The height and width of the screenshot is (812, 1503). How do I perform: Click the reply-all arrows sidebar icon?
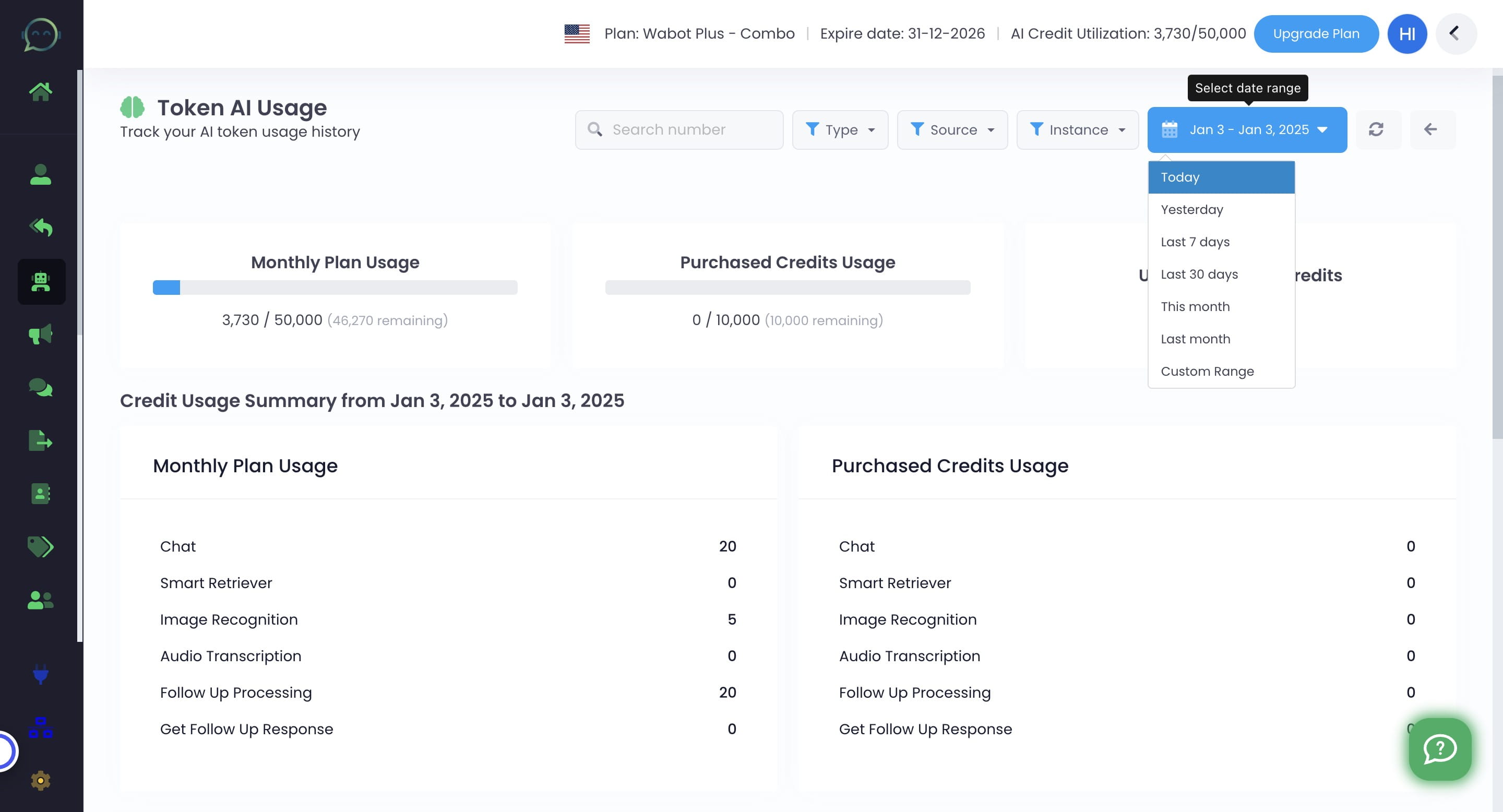coord(40,228)
